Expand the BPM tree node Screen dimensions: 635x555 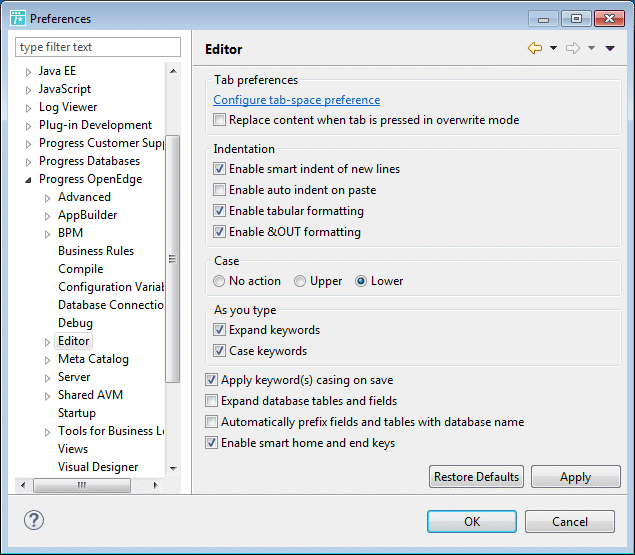[47, 234]
